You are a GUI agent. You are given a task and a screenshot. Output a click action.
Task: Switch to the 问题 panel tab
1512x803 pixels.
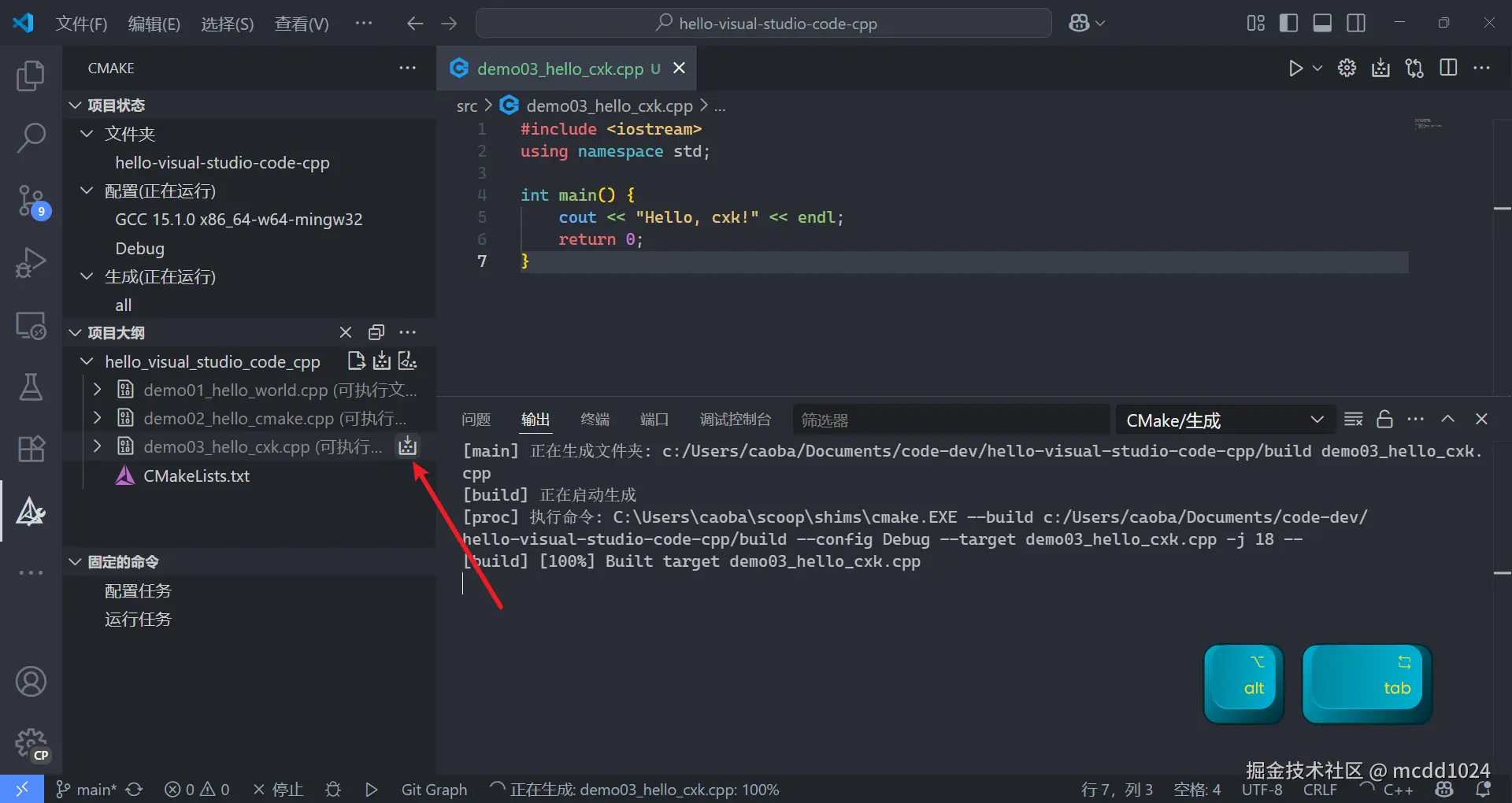click(x=476, y=420)
